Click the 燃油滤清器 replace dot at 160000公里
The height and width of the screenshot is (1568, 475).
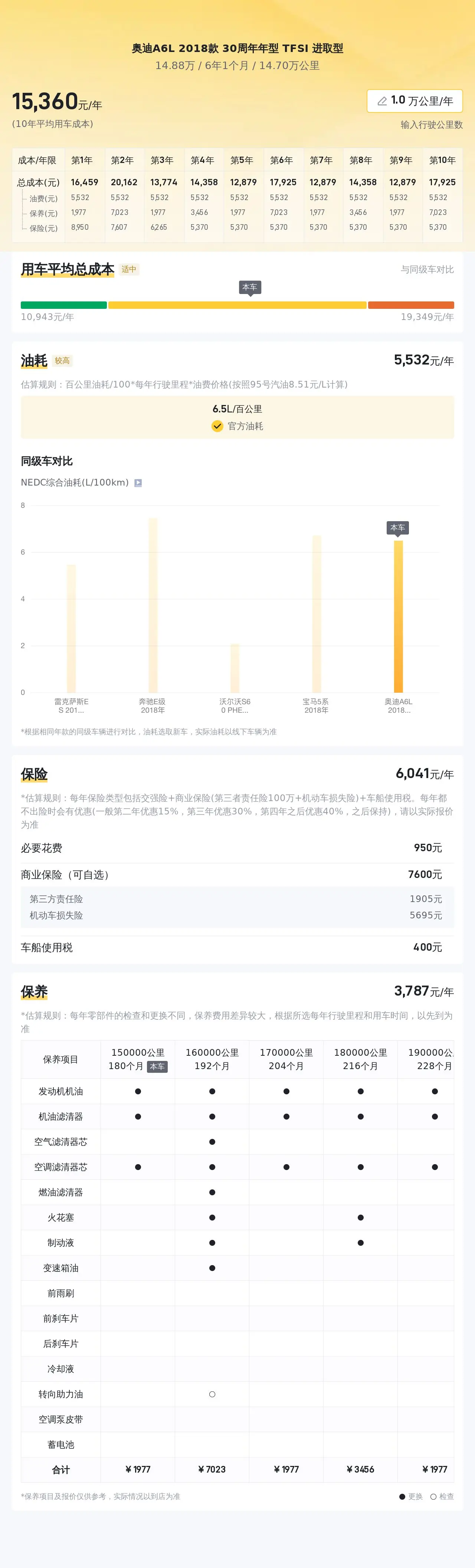tap(212, 1192)
